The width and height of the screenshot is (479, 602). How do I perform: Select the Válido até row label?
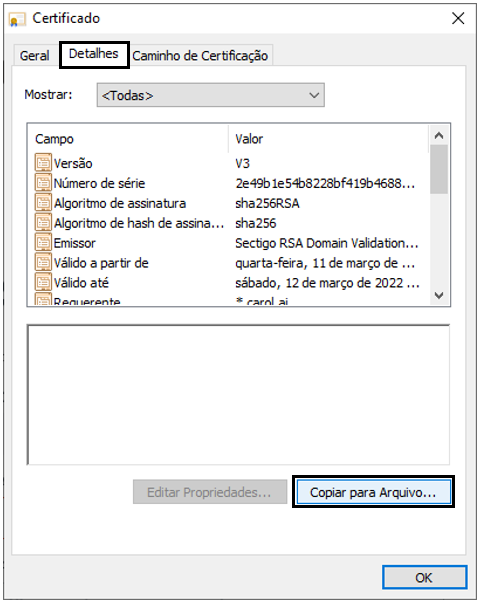pyautogui.click(x=81, y=283)
